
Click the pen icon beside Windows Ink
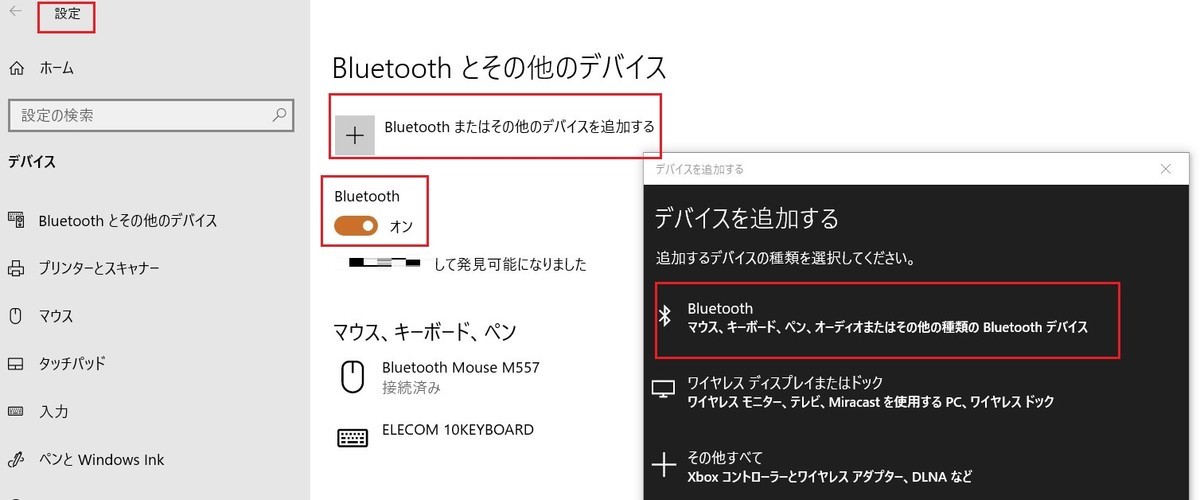coord(16,460)
